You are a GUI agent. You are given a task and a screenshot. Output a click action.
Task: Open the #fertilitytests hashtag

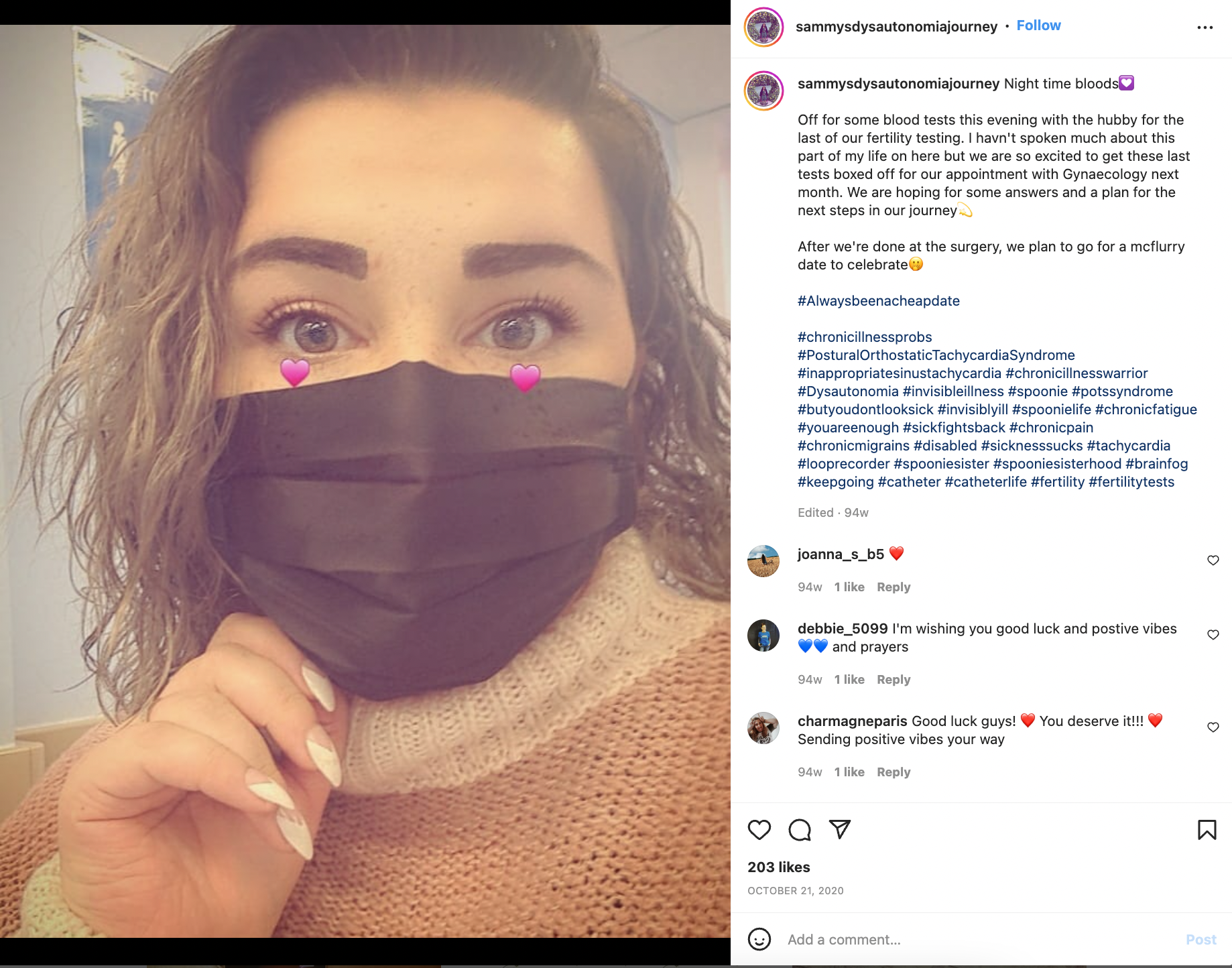pos(1131,482)
